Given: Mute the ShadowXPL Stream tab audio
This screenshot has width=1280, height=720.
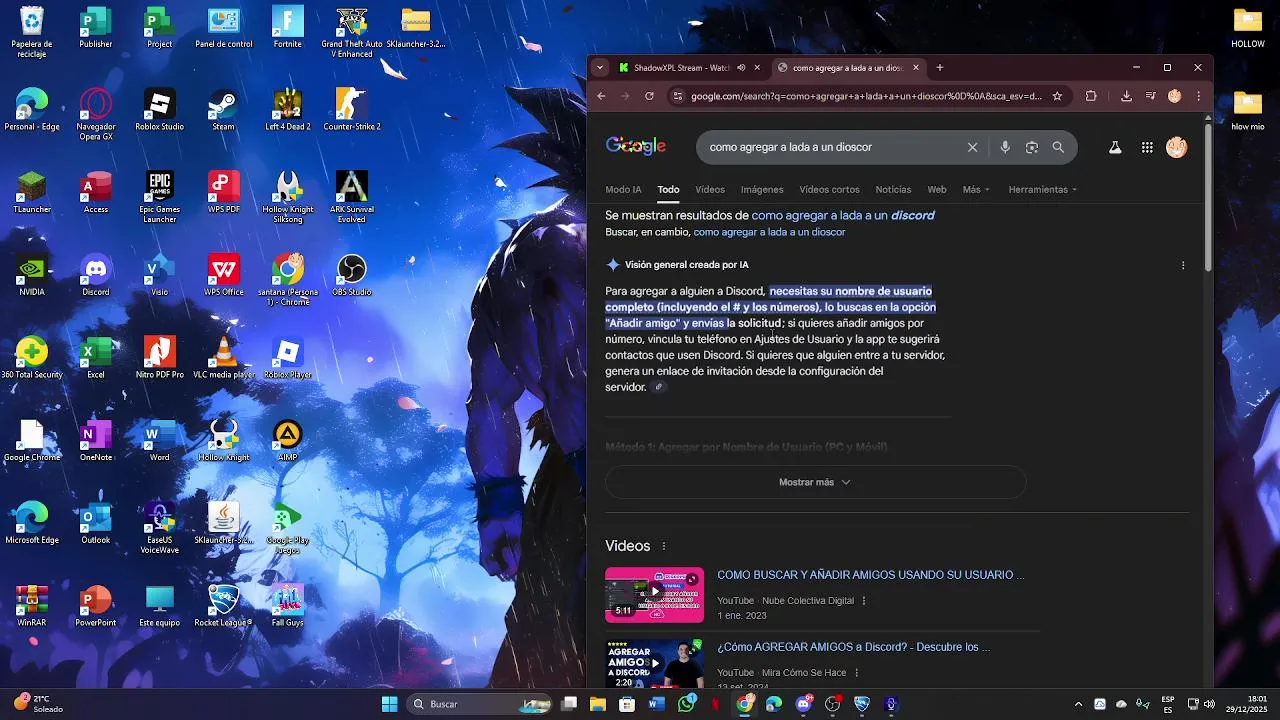Looking at the screenshot, I should 741,68.
